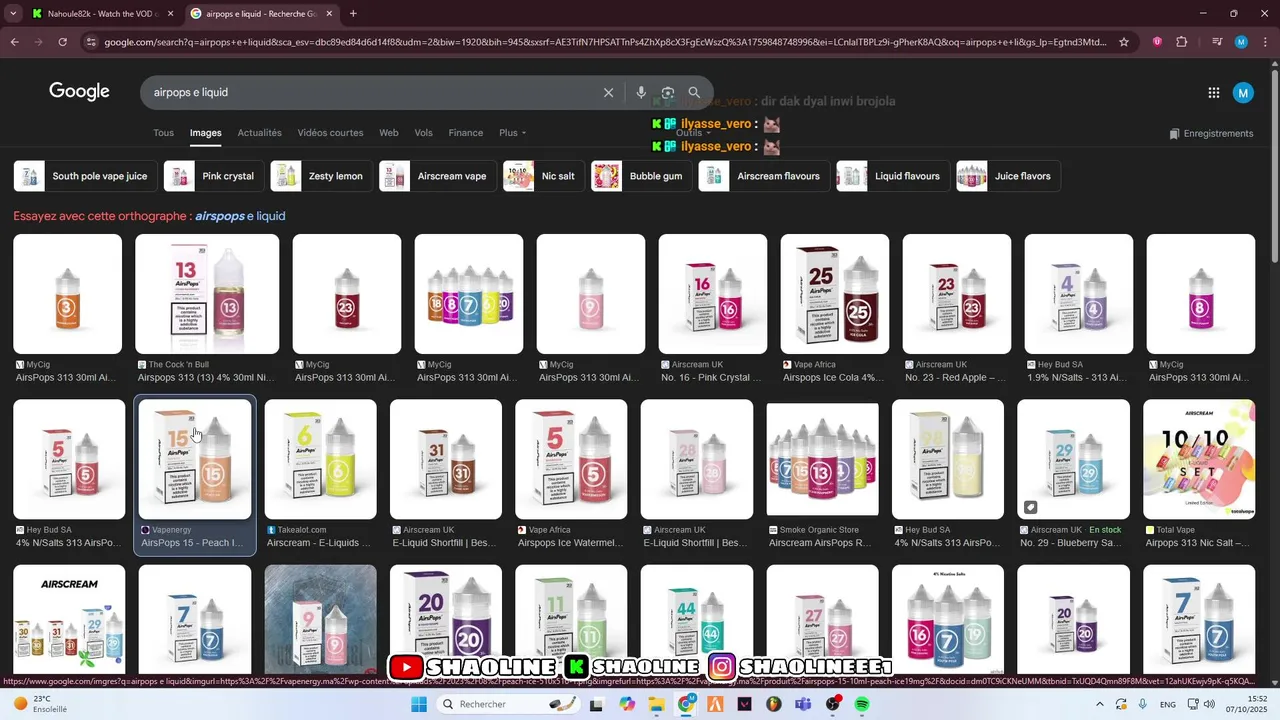Filter by Zesty lemon chip
Viewport: 1280px width, 720px height.
(x=321, y=176)
